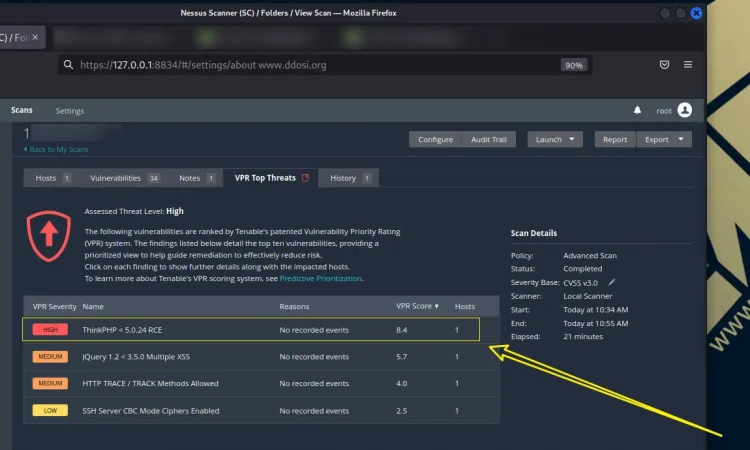Click the Advanced Scan policy value

point(590,256)
